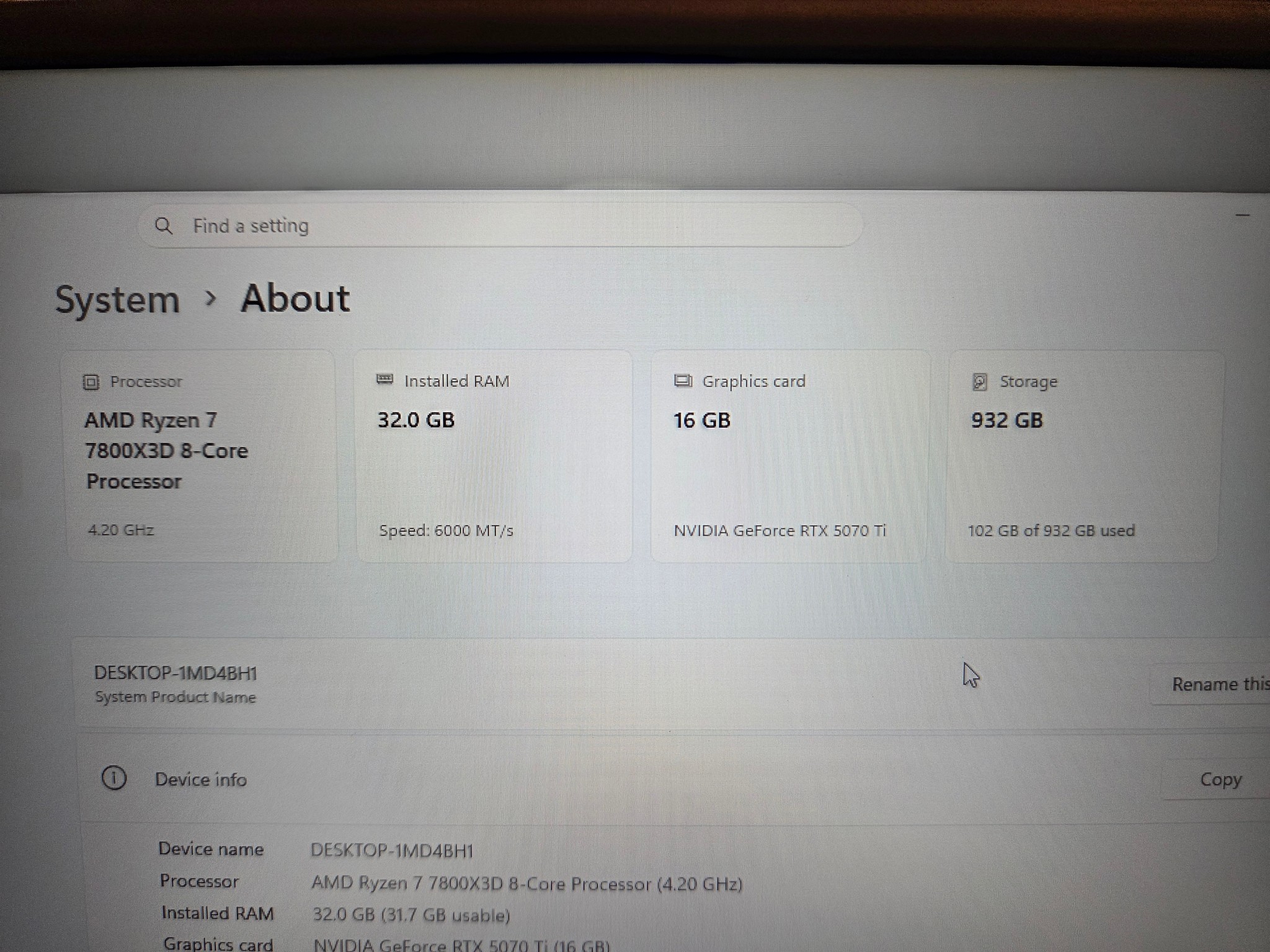Open the Installed RAM card
Image resolution: width=1270 pixels, height=952 pixels.
point(494,456)
